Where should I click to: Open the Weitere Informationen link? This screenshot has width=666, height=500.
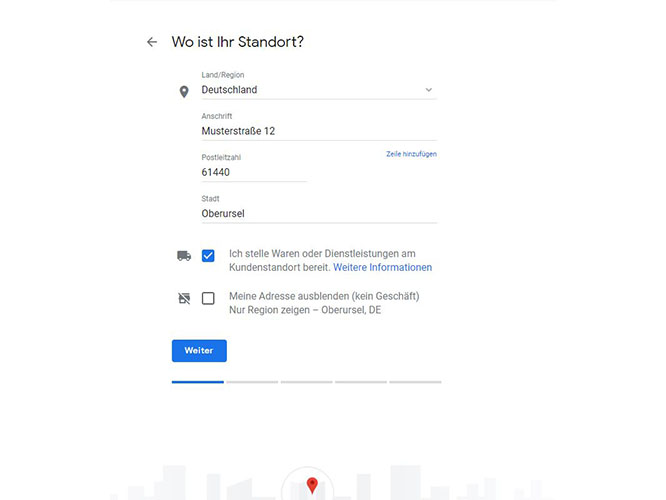382,267
